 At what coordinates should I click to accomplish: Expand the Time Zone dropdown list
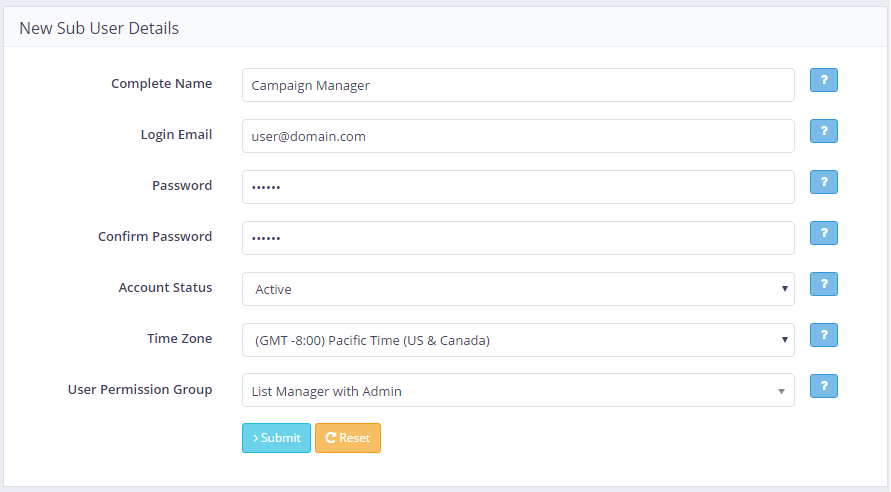[518, 340]
